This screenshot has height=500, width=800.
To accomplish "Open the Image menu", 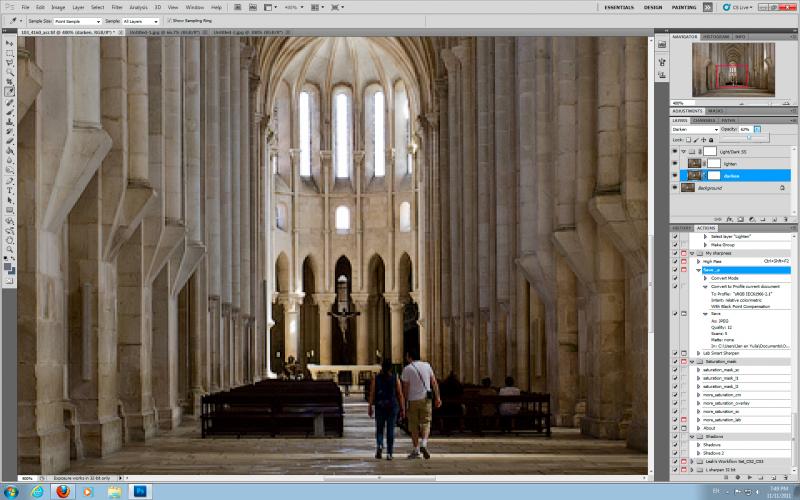I will coord(58,8).
